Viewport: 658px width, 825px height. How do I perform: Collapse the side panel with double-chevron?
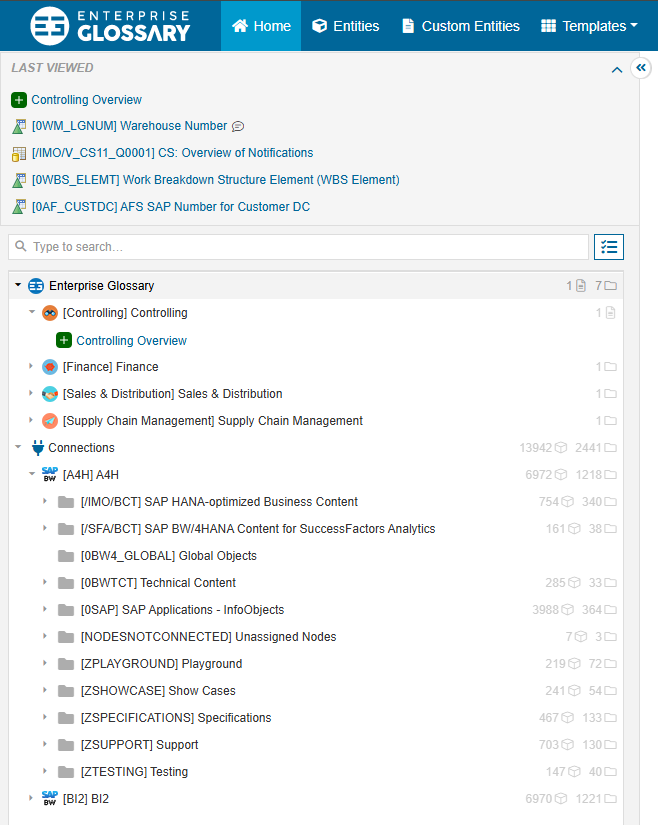click(x=642, y=68)
